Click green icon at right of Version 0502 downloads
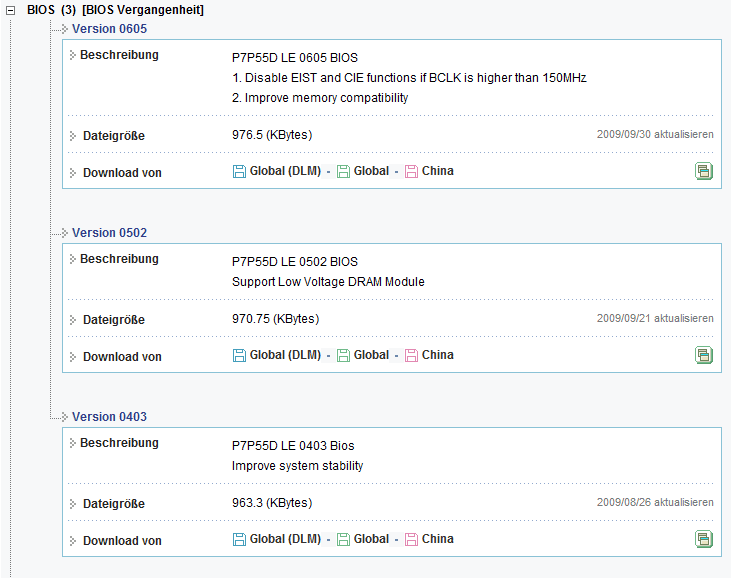The height and width of the screenshot is (578, 731). (x=704, y=355)
